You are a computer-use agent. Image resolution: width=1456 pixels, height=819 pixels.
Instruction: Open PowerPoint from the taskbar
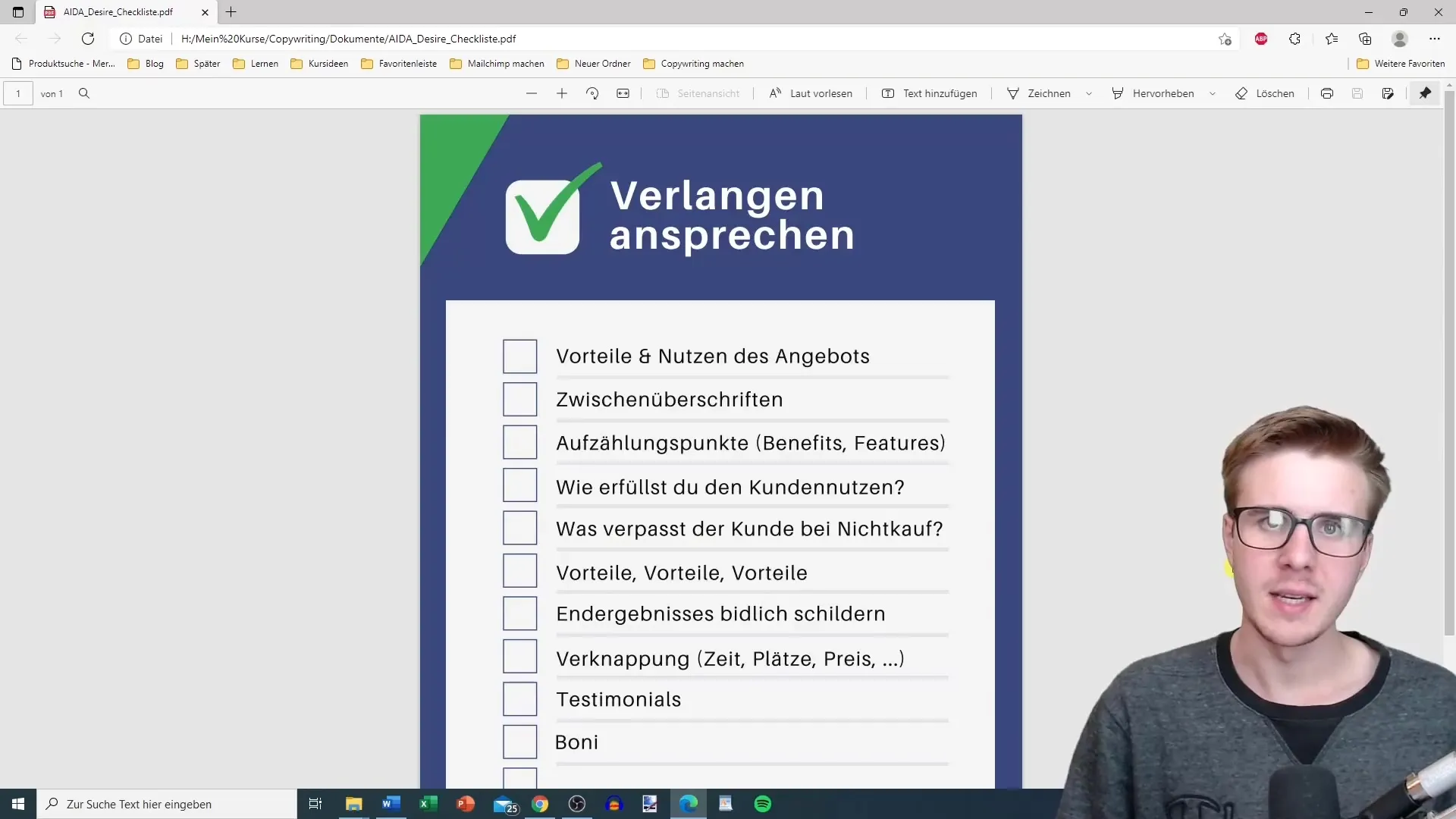click(x=466, y=804)
